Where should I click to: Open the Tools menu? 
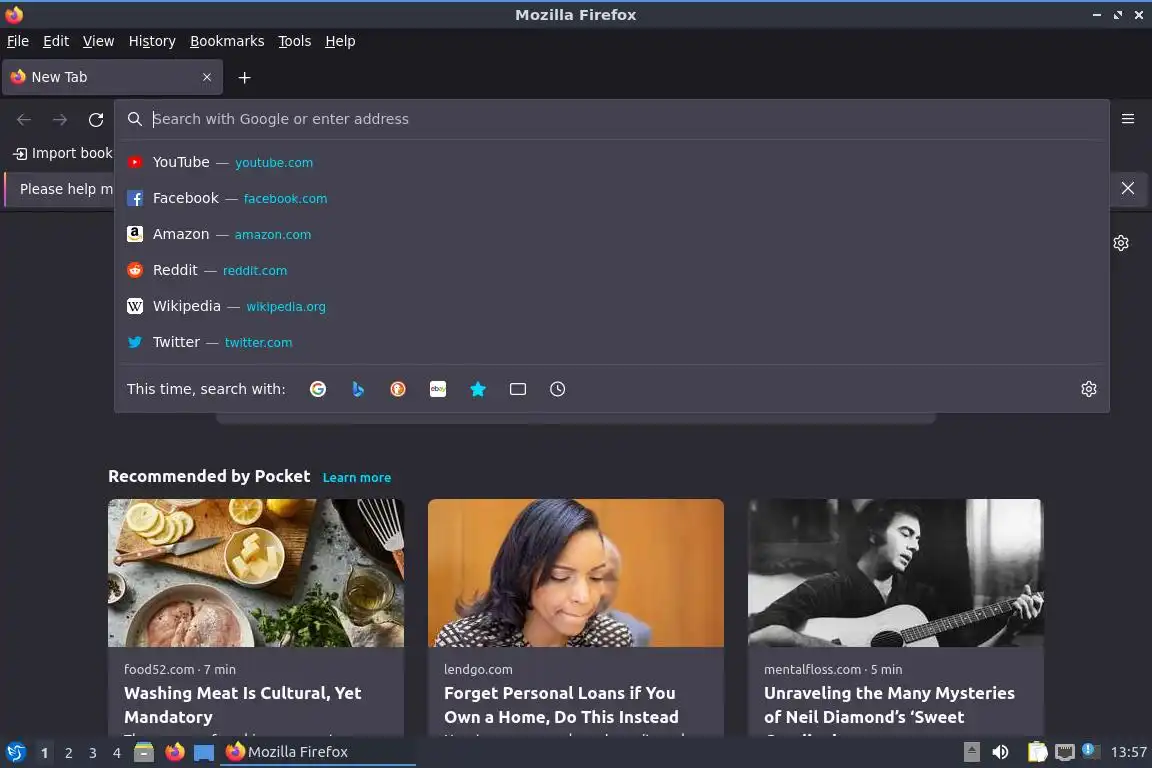click(x=295, y=41)
